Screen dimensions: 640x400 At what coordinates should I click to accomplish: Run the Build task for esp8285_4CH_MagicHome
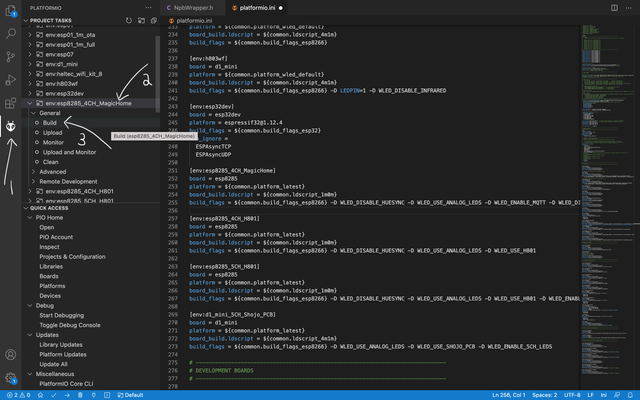click(x=50, y=123)
